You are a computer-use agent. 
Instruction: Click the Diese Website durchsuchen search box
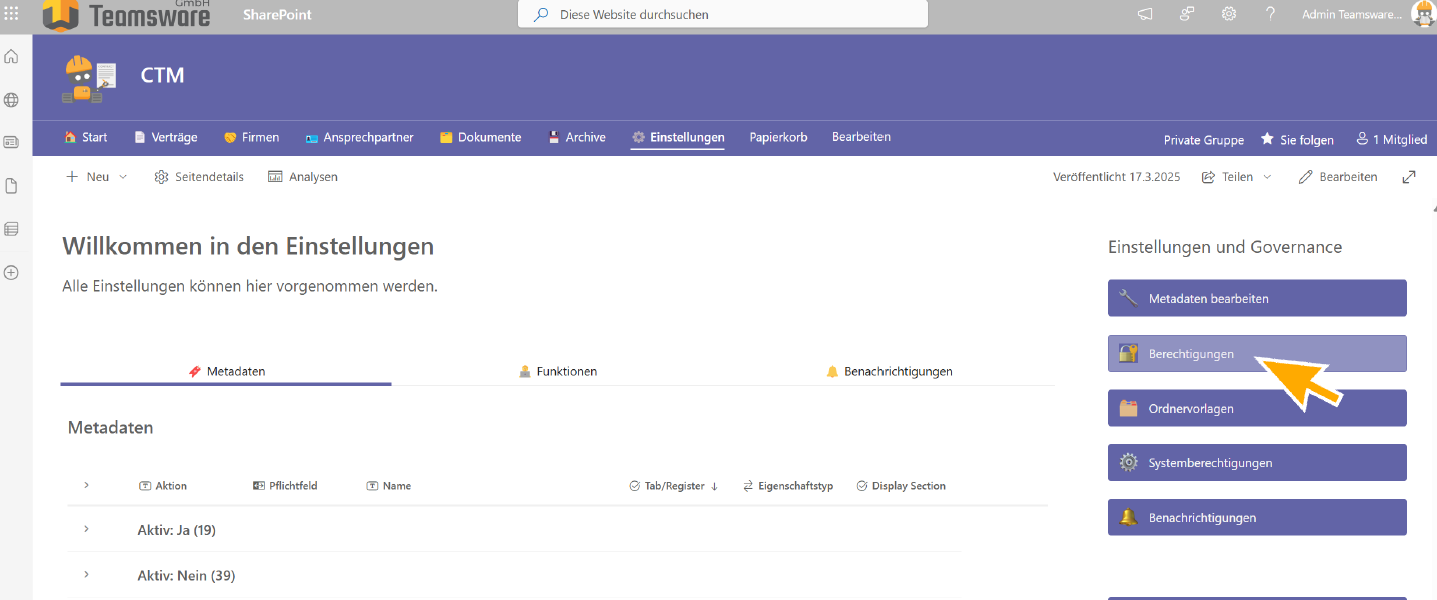pyautogui.click(x=722, y=15)
